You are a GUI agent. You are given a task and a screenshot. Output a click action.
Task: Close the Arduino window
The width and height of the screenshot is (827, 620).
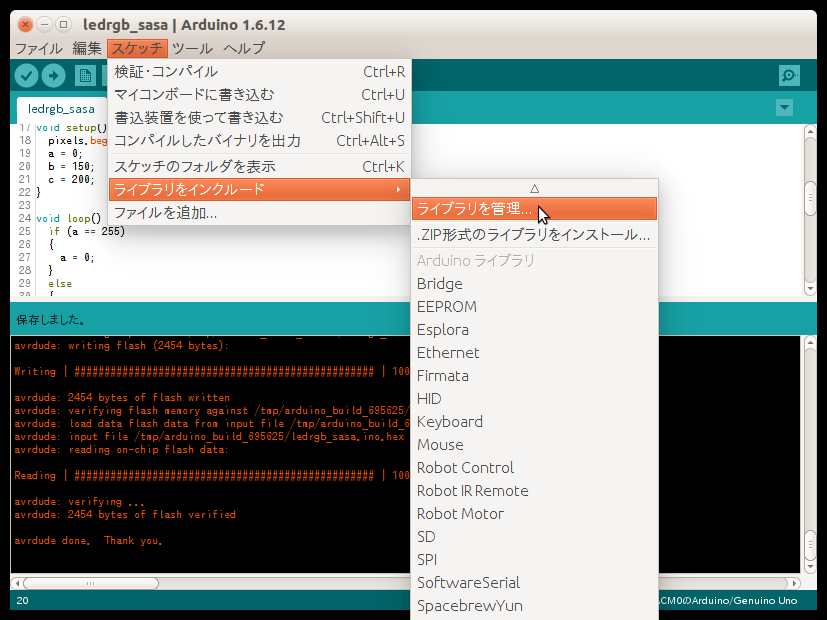(25, 24)
